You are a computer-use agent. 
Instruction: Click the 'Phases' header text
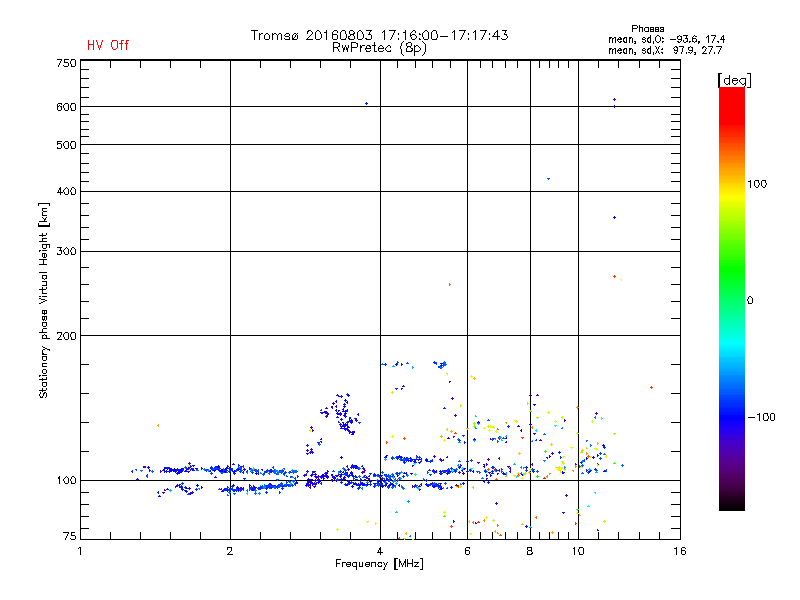[647, 29]
